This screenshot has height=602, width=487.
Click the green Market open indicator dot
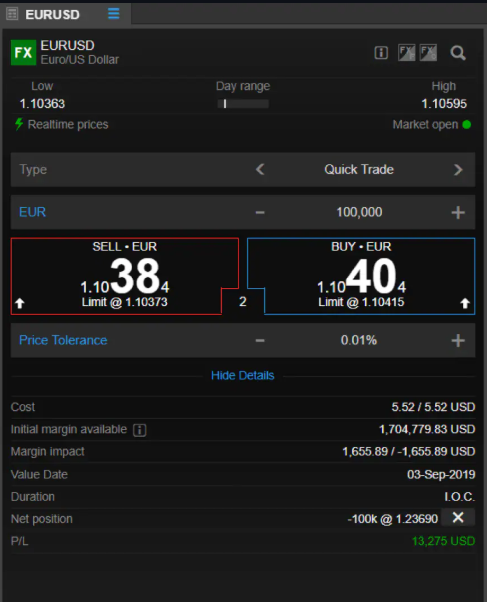(467, 124)
